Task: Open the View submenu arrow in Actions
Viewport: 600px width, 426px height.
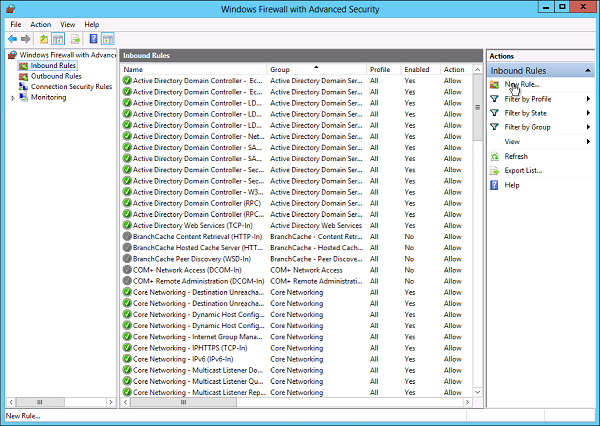Action: 588,142
